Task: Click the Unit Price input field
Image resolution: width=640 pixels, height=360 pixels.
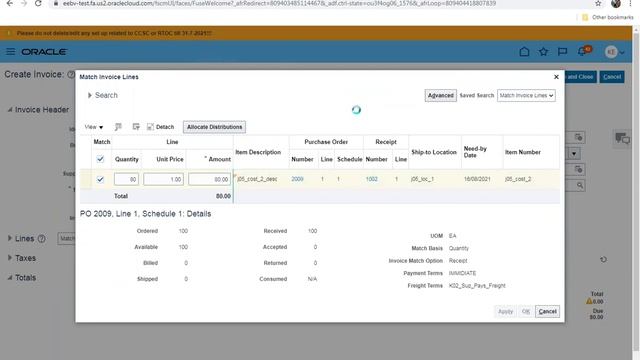Action: click(x=163, y=179)
